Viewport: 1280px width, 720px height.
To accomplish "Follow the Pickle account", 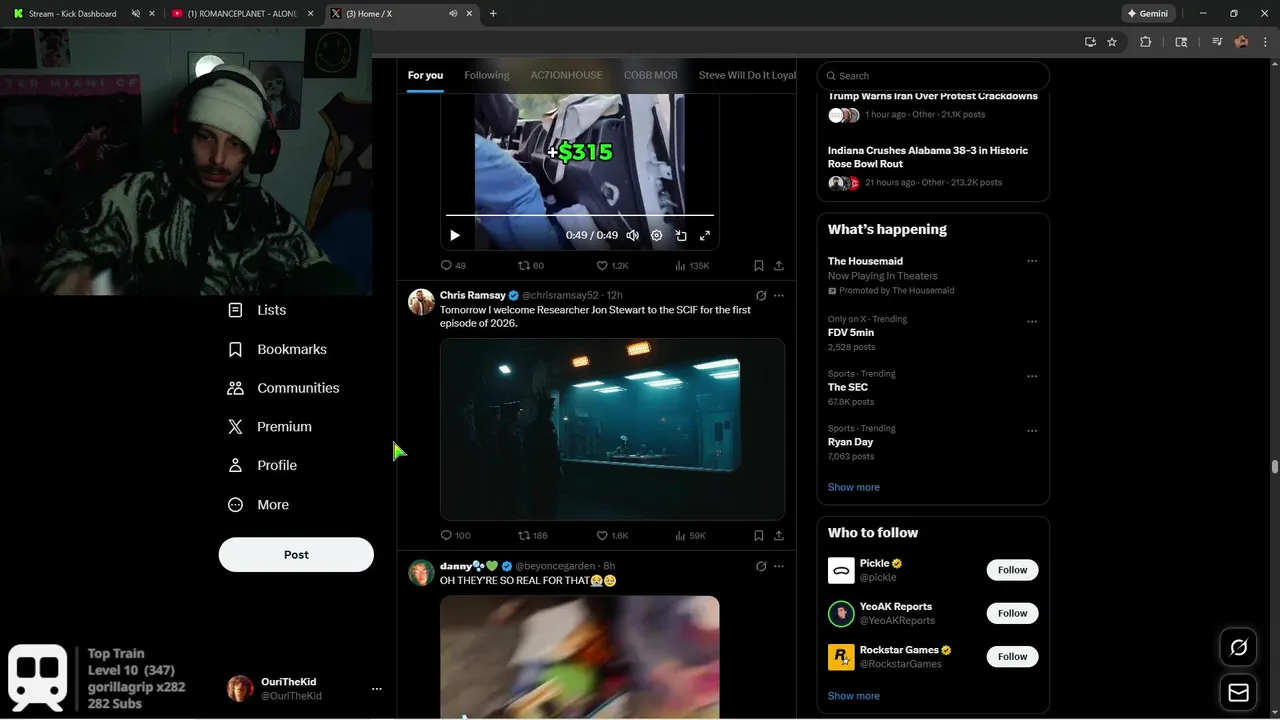I will click(x=1012, y=570).
